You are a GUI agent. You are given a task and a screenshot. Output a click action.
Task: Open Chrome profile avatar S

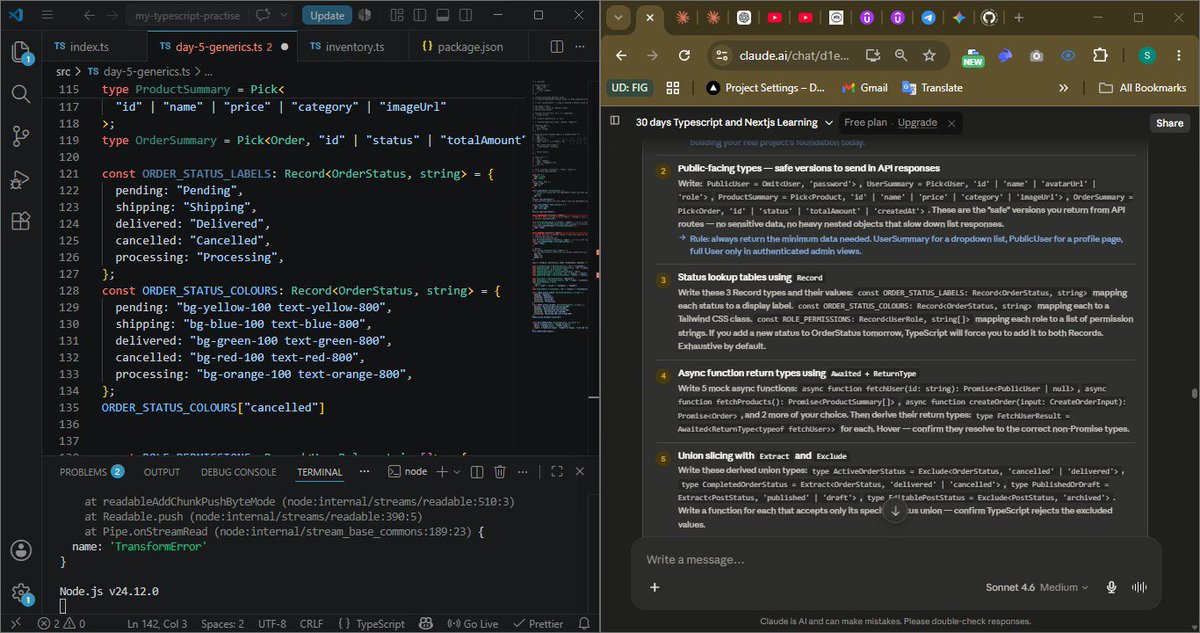pos(1146,56)
